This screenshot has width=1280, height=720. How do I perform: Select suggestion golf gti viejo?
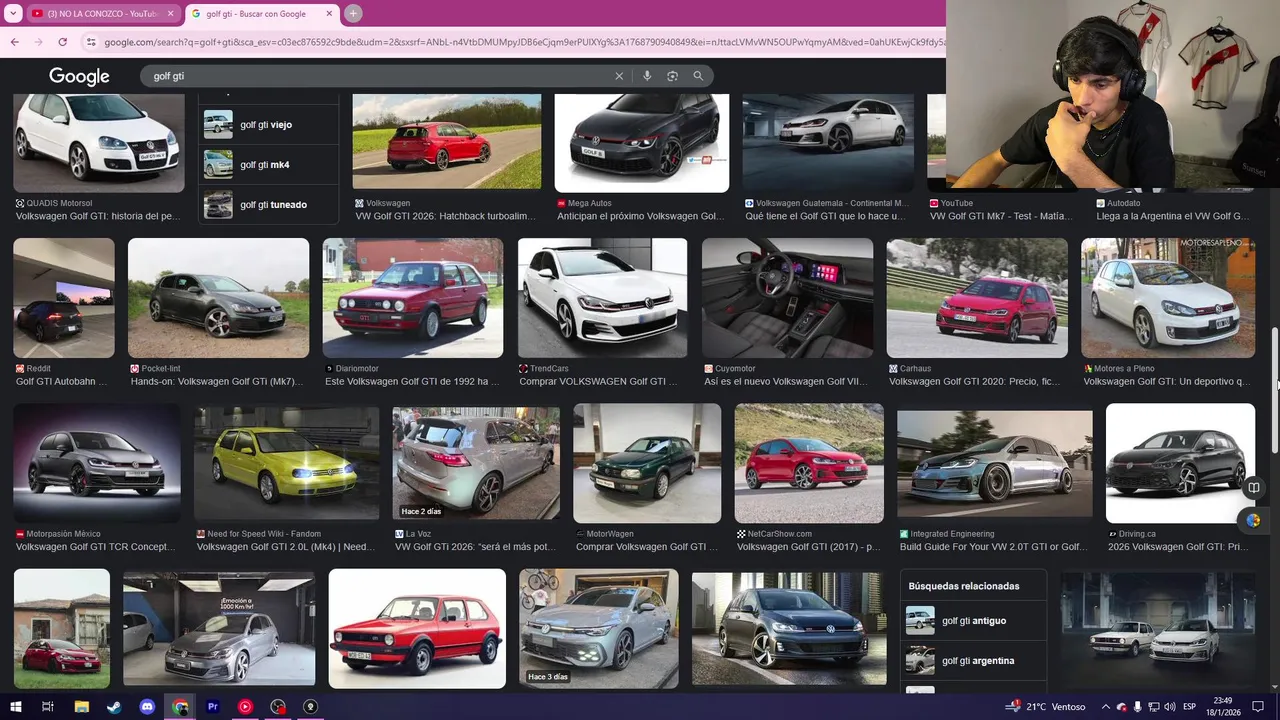(x=268, y=125)
